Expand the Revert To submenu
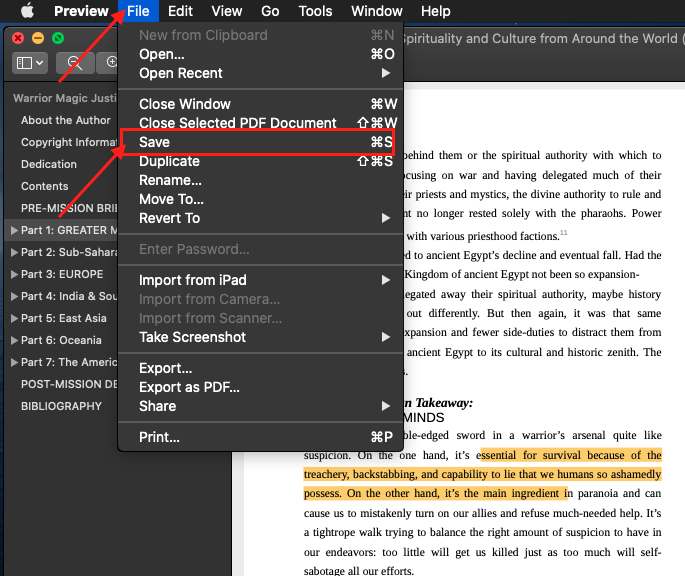Image resolution: width=685 pixels, height=576 pixels. pos(260,218)
